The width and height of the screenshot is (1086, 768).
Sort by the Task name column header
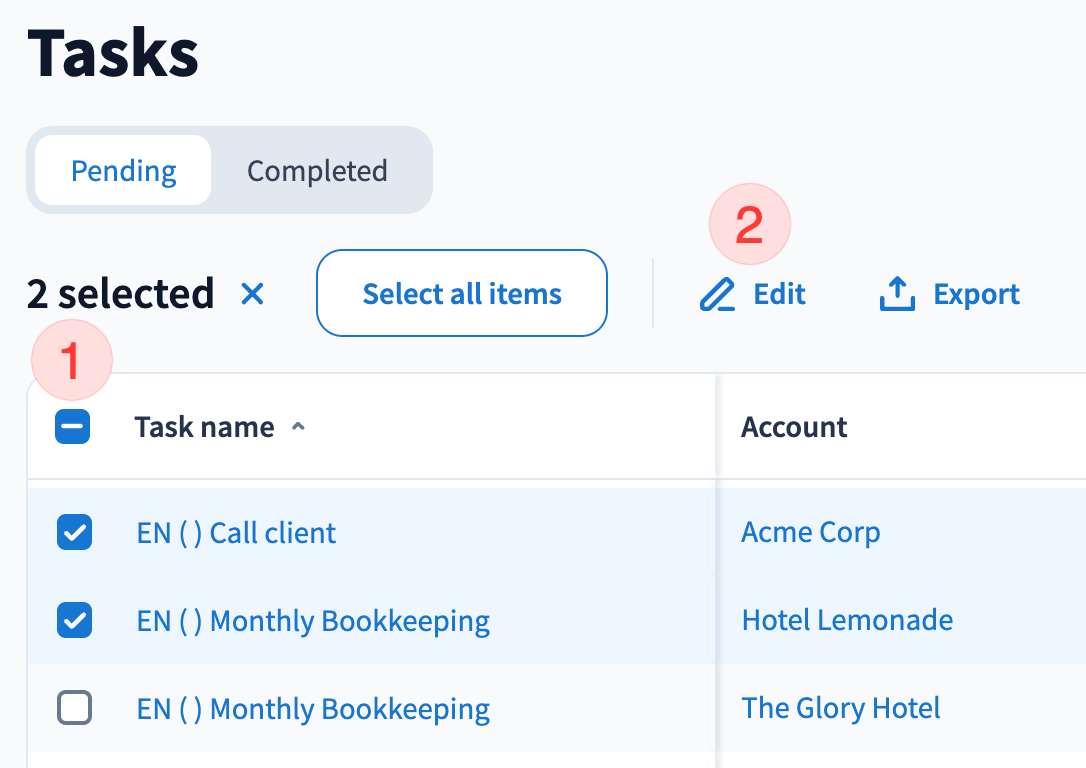click(x=204, y=427)
